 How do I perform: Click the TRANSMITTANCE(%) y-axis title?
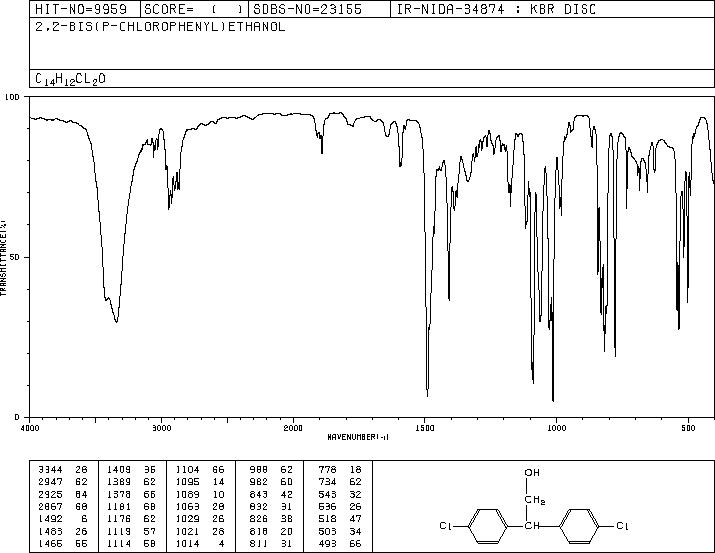pos(3,257)
